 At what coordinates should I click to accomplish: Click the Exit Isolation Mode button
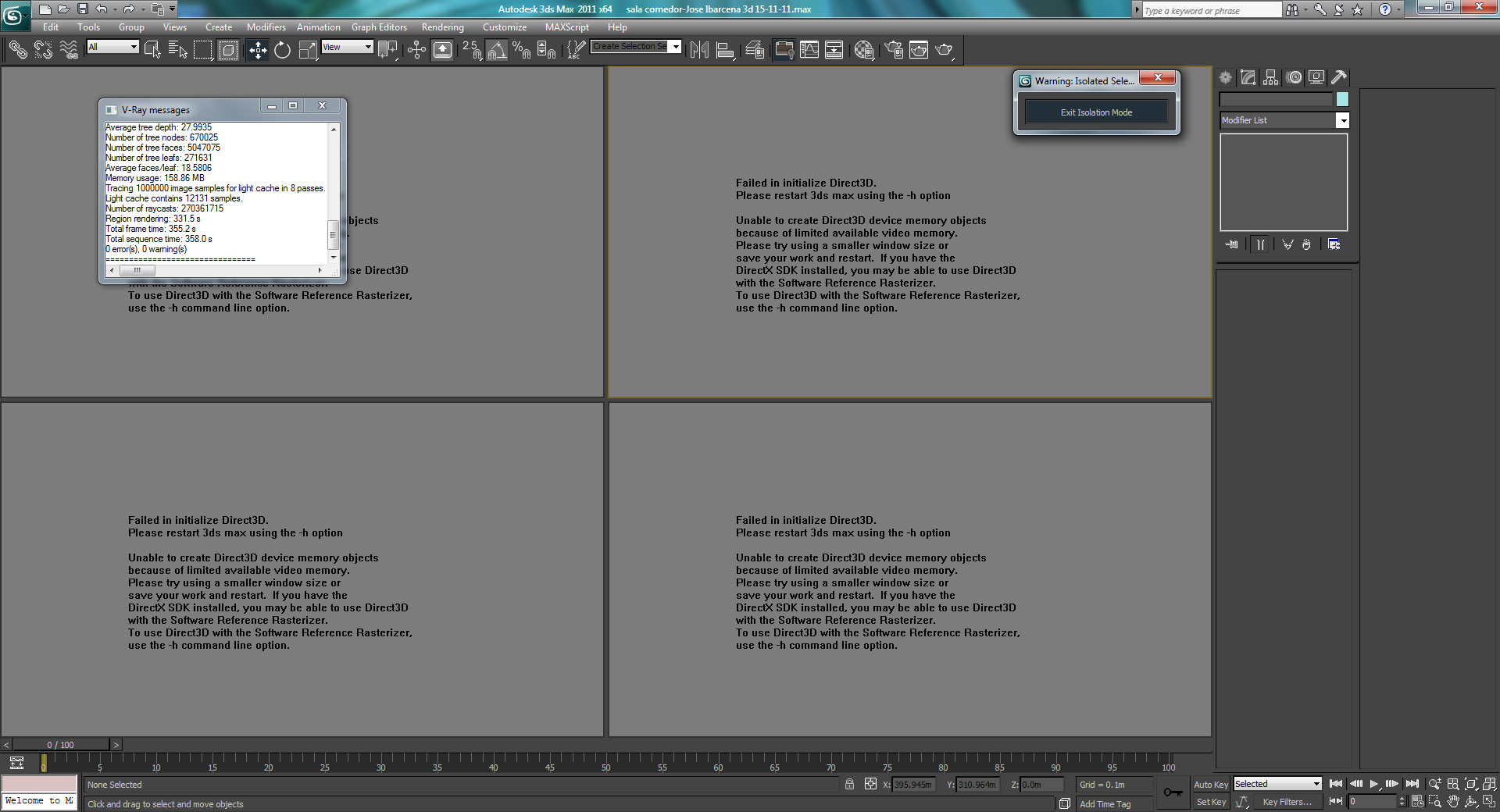1096,112
